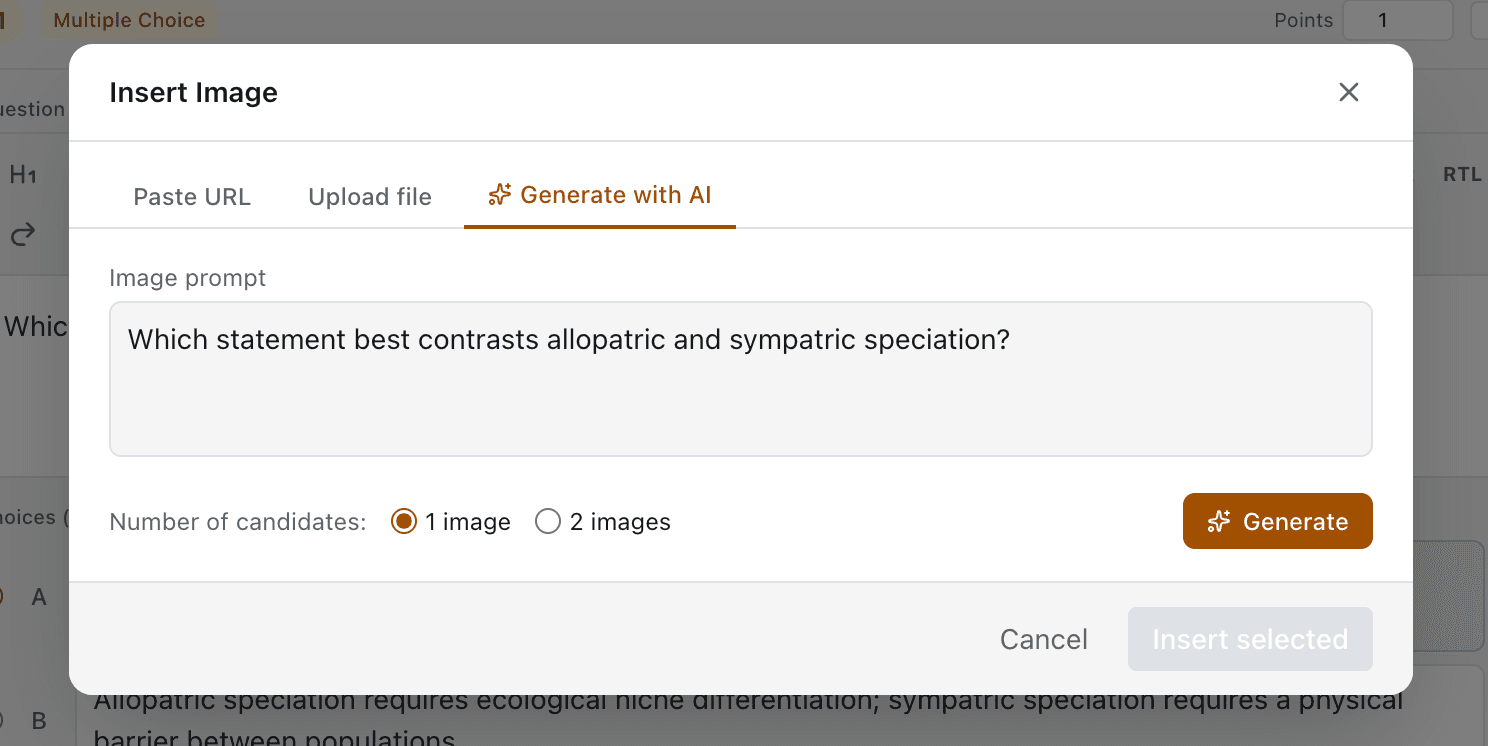Click the sparkle icon on Generate with AI tab
The image size is (1488, 746).
click(500, 195)
